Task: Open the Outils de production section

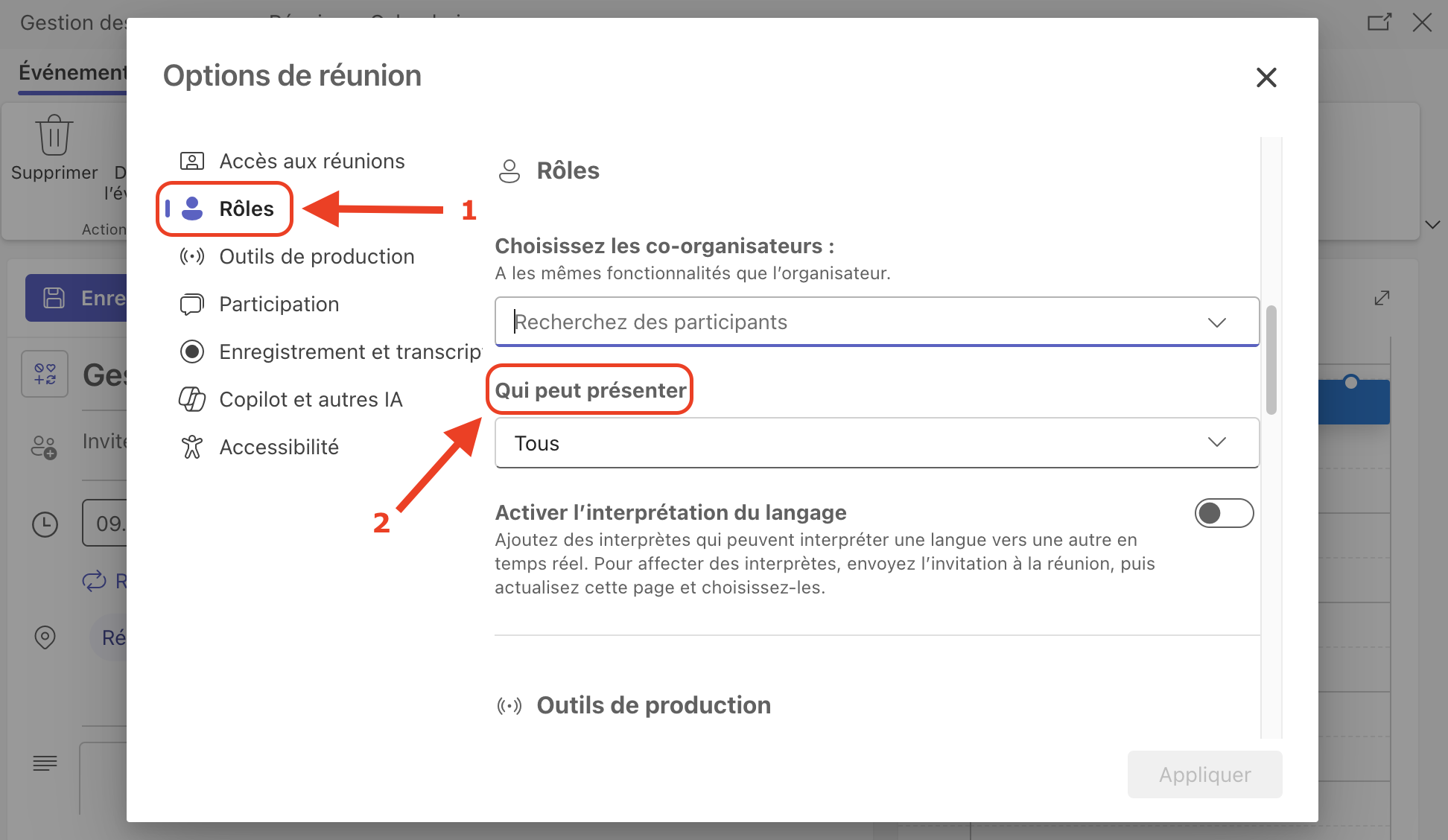Action: 317,256
